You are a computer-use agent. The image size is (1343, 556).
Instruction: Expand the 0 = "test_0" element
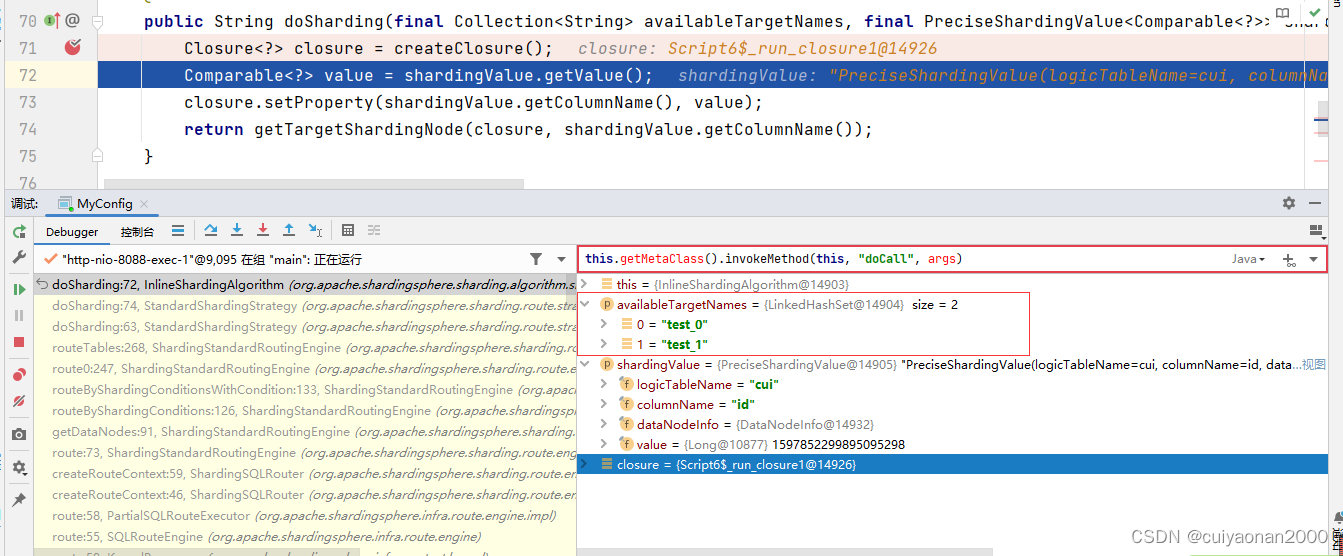[x=603, y=324]
